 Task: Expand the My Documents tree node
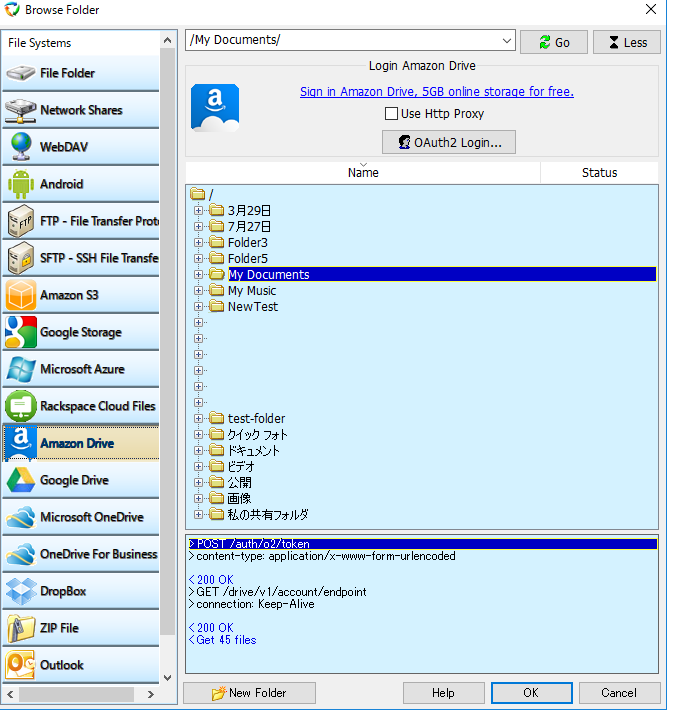pyautogui.click(x=198, y=275)
